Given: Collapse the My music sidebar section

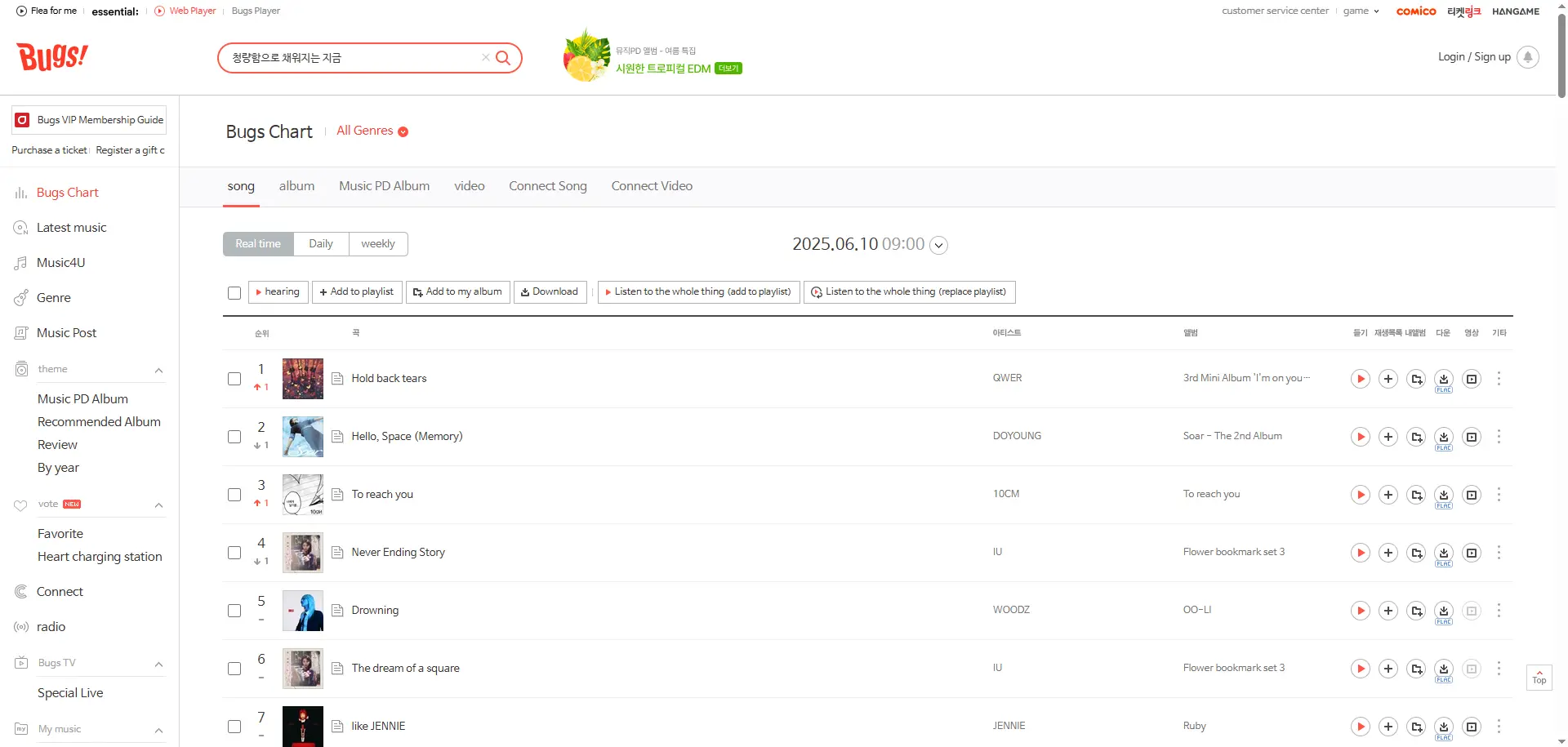Looking at the screenshot, I should click(x=159, y=730).
